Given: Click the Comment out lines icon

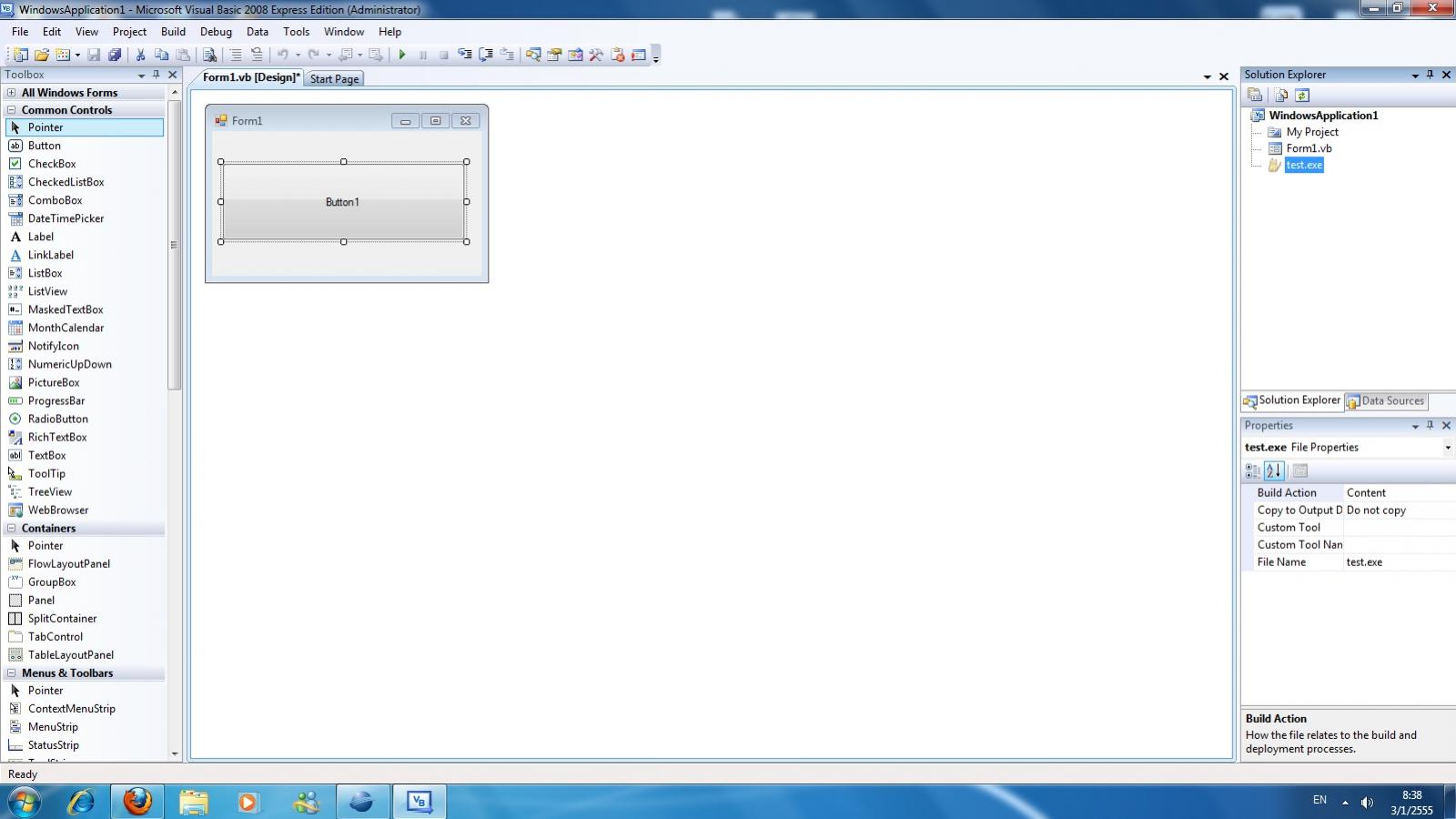Looking at the screenshot, I should 236,55.
